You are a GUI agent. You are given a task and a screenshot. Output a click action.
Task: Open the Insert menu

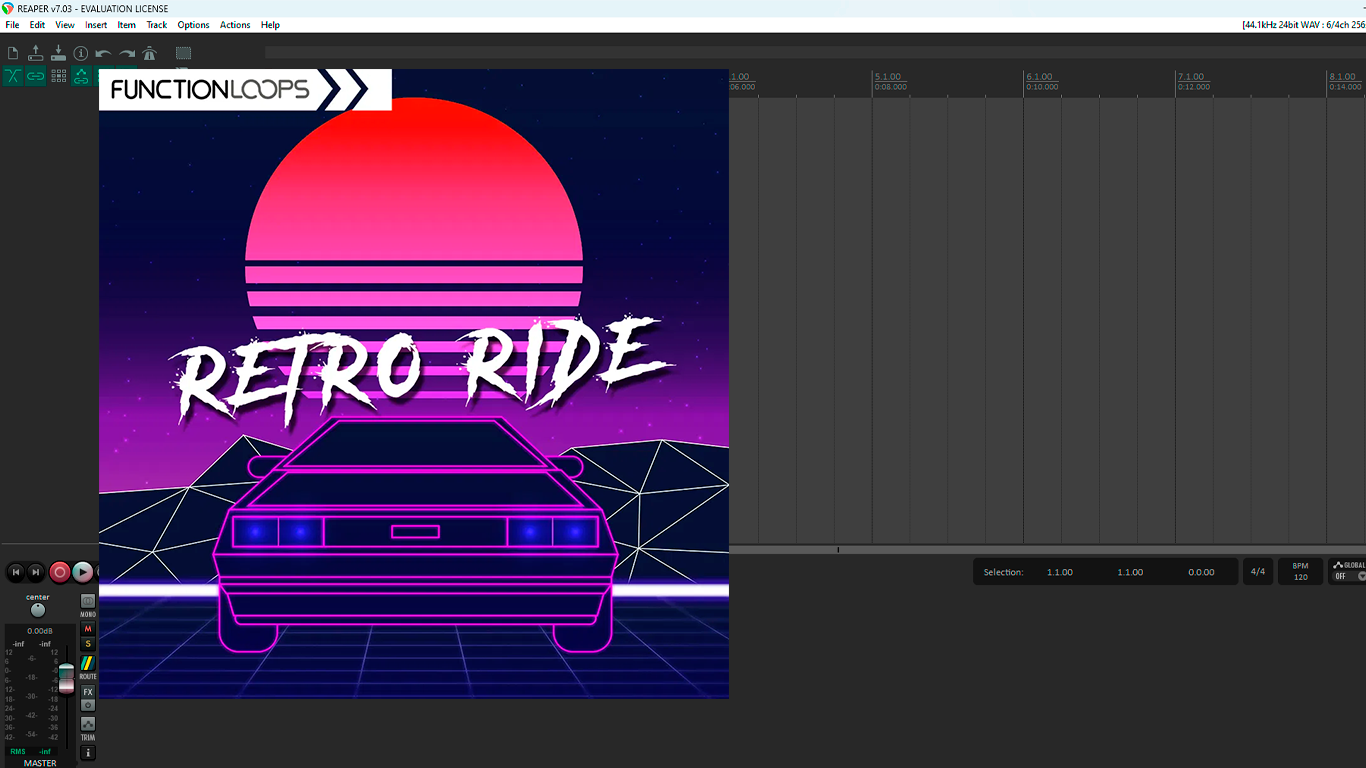tap(96, 25)
